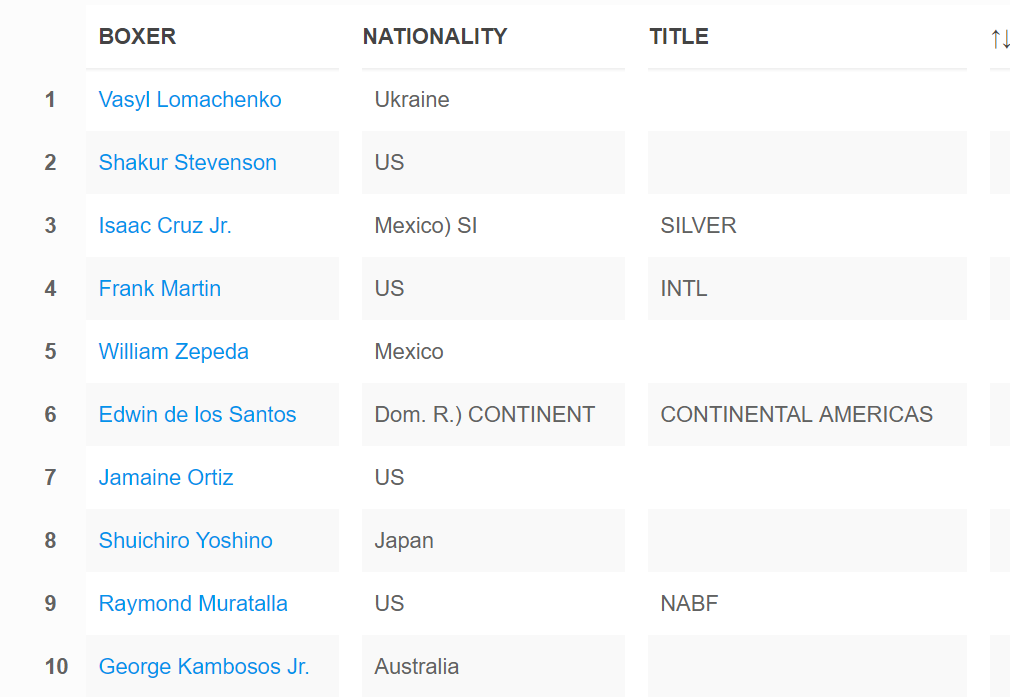This screenshot has height=697, width=1010.
Task: Click the sort arrows icon in header
Action: [1000, 39]
